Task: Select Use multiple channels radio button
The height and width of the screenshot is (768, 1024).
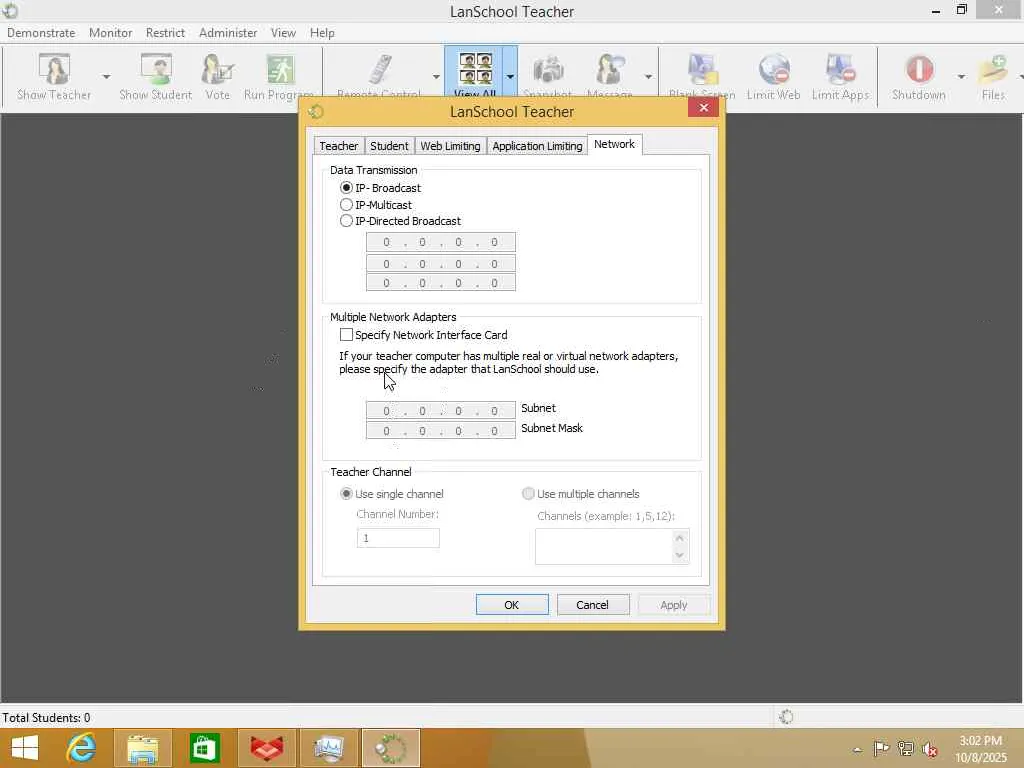Action: coord(528,494)
